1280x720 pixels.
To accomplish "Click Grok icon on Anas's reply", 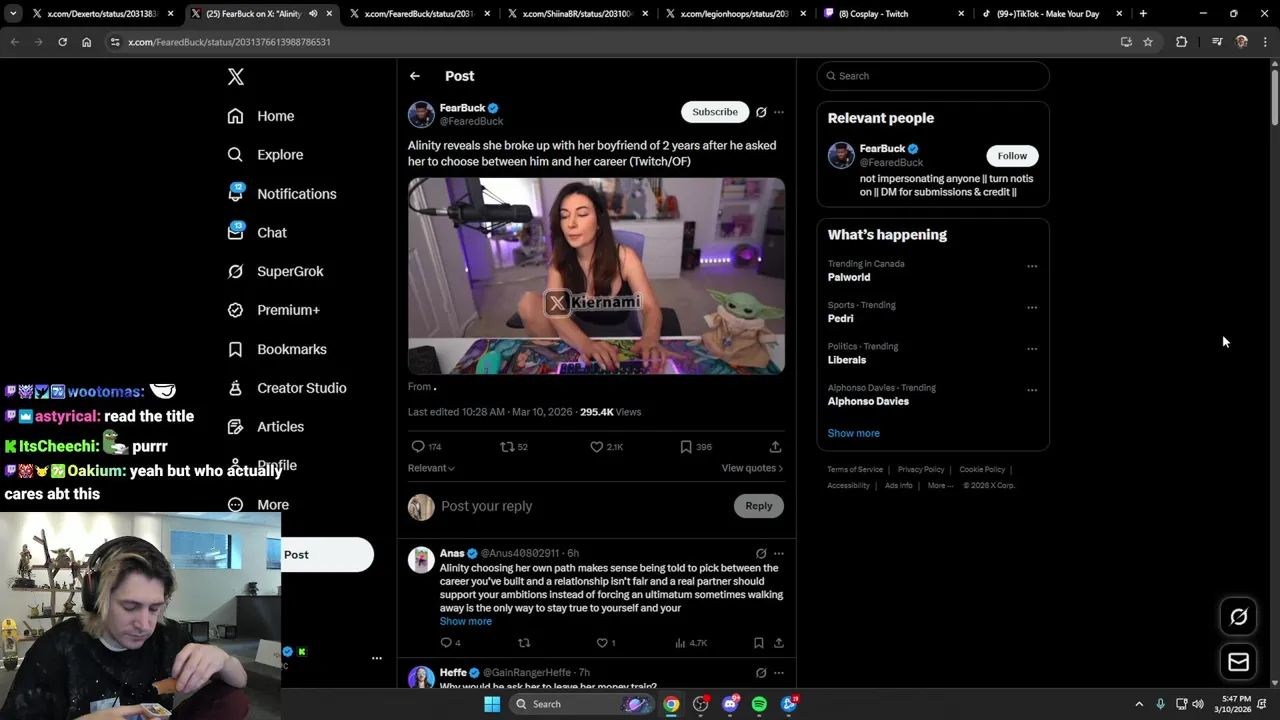I will [761, 553].
